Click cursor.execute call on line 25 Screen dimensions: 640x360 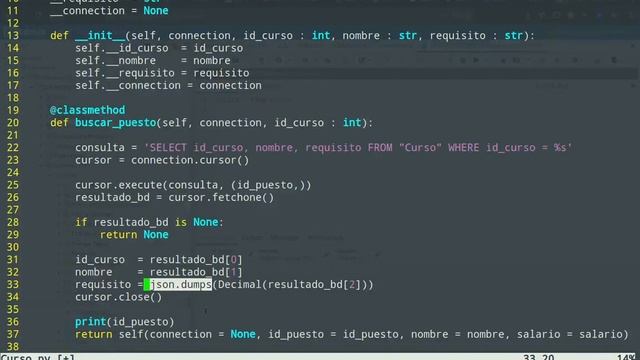coord(193,185)
